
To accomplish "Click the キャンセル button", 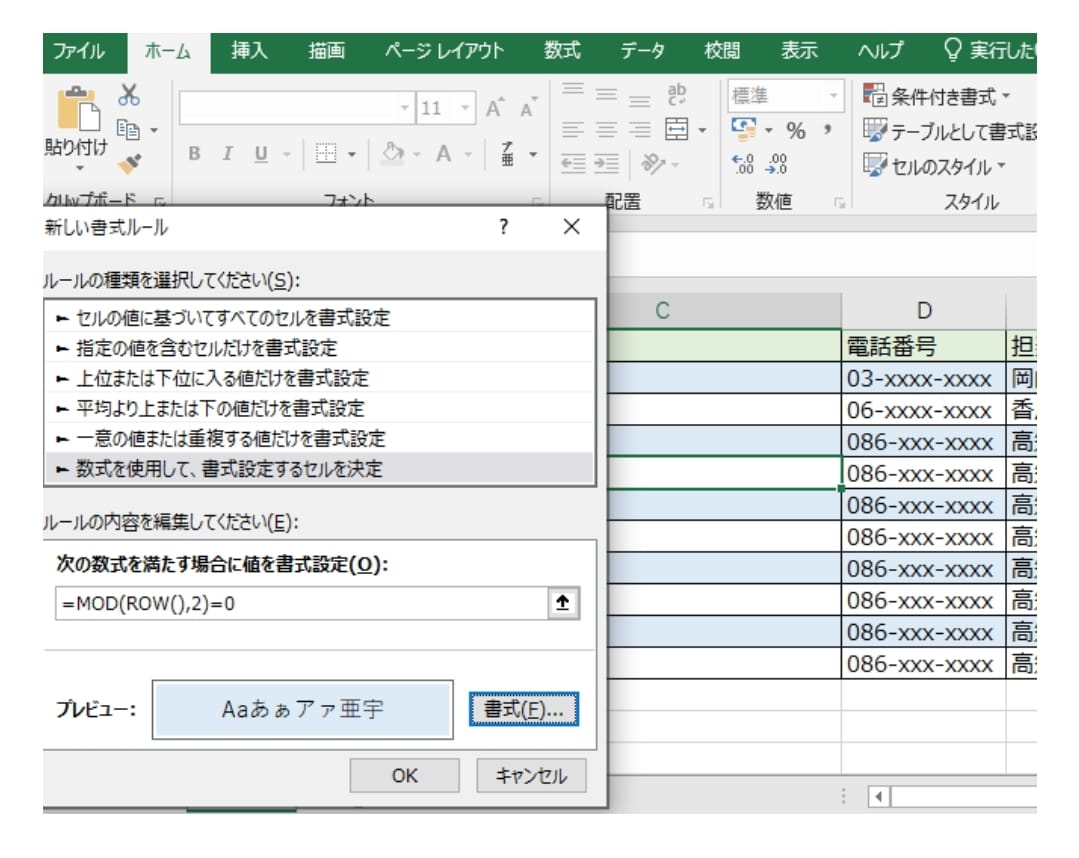I will (x=531, y=775).
